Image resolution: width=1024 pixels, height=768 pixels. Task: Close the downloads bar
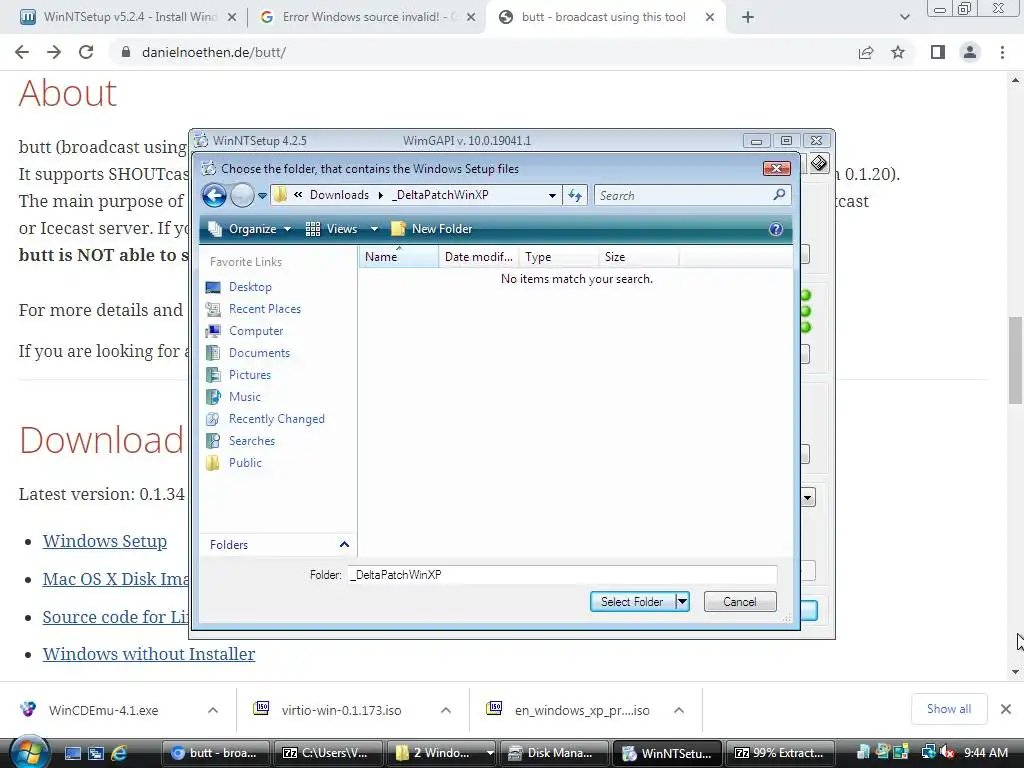[1006, 709]
